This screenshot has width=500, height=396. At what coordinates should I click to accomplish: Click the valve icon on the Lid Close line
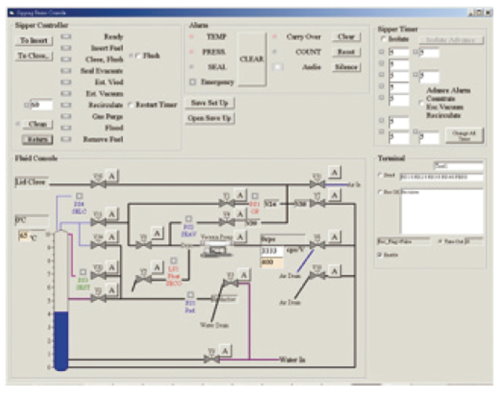98,184
